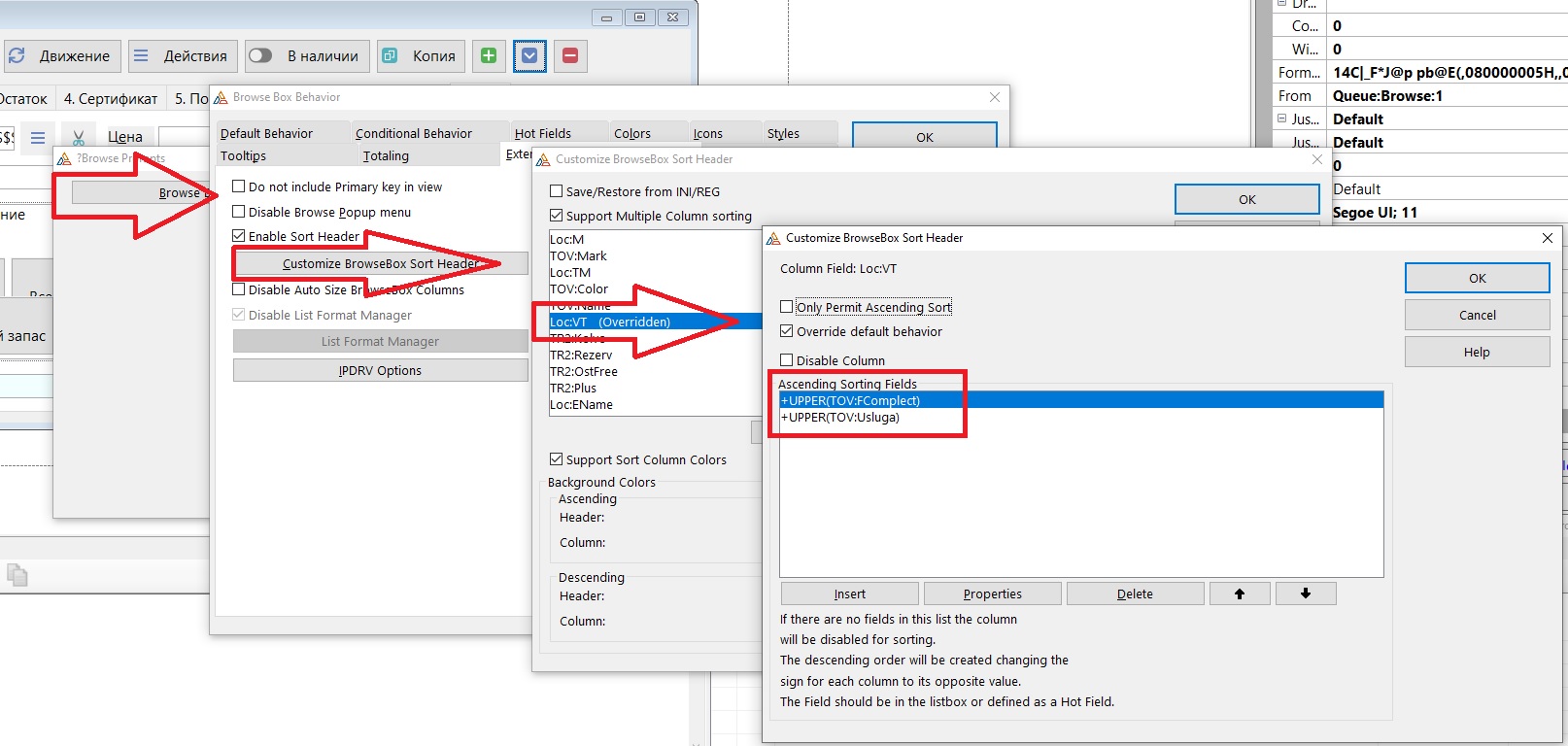Click the red minus delete button

click(x=570, y=56)
